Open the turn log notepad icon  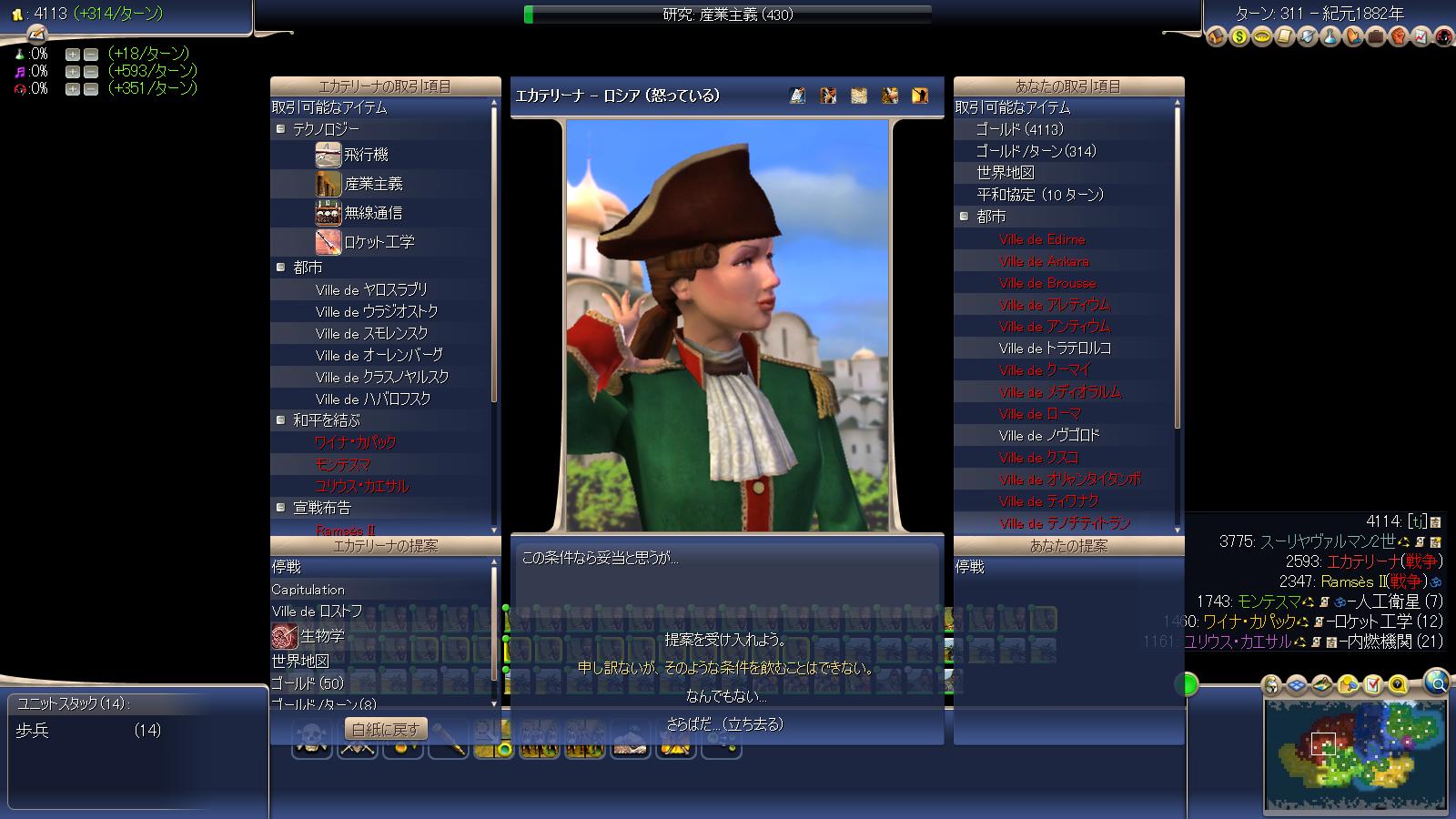pyautogui.click(x=36, y=33)
